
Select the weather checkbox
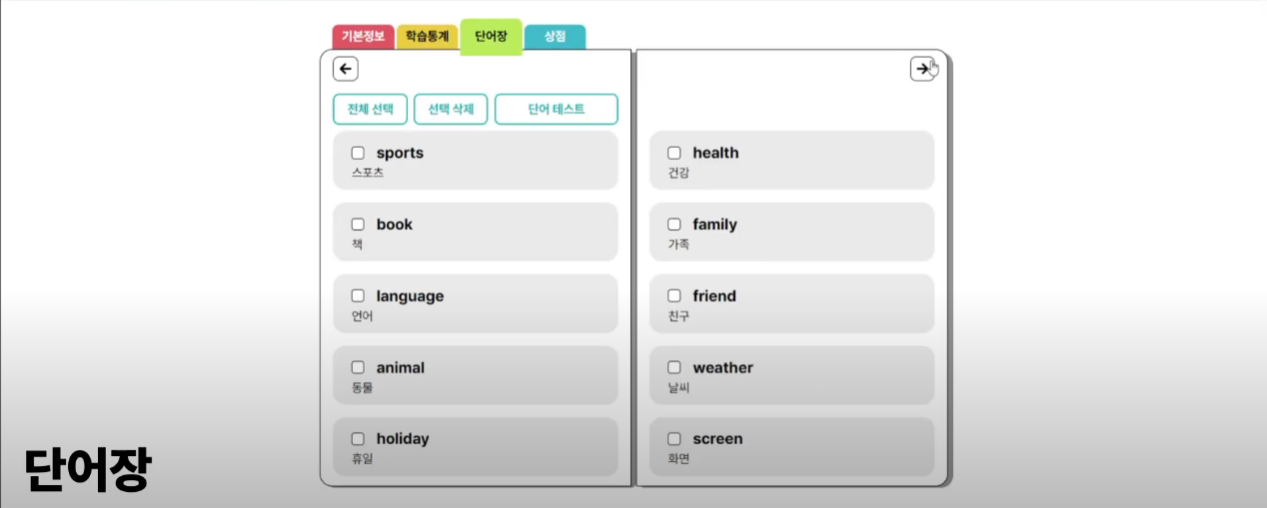coord(674,368)
